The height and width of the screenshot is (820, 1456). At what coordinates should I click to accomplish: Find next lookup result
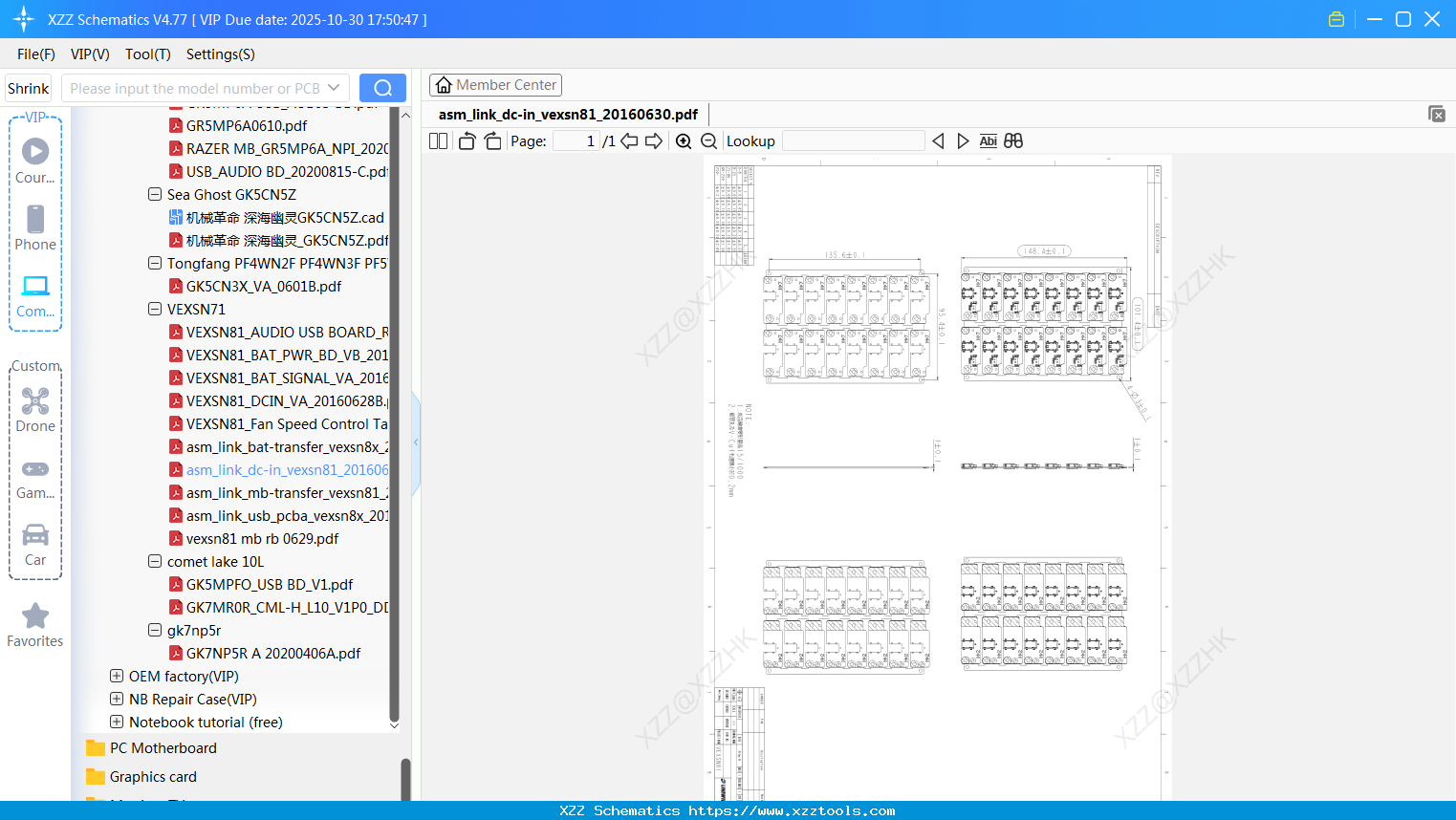pos(963,140)
